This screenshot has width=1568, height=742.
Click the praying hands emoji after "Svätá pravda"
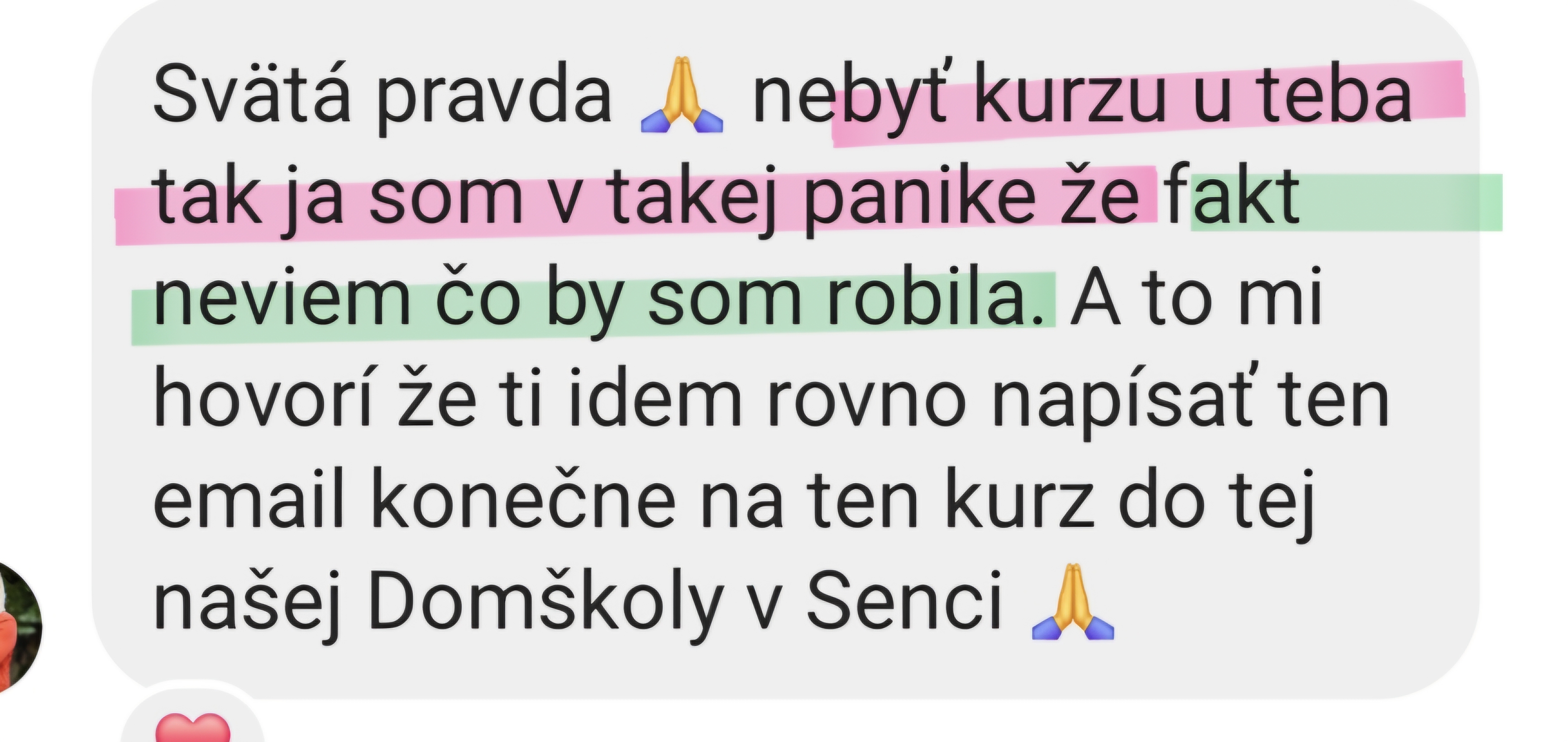tap(682, 95)
